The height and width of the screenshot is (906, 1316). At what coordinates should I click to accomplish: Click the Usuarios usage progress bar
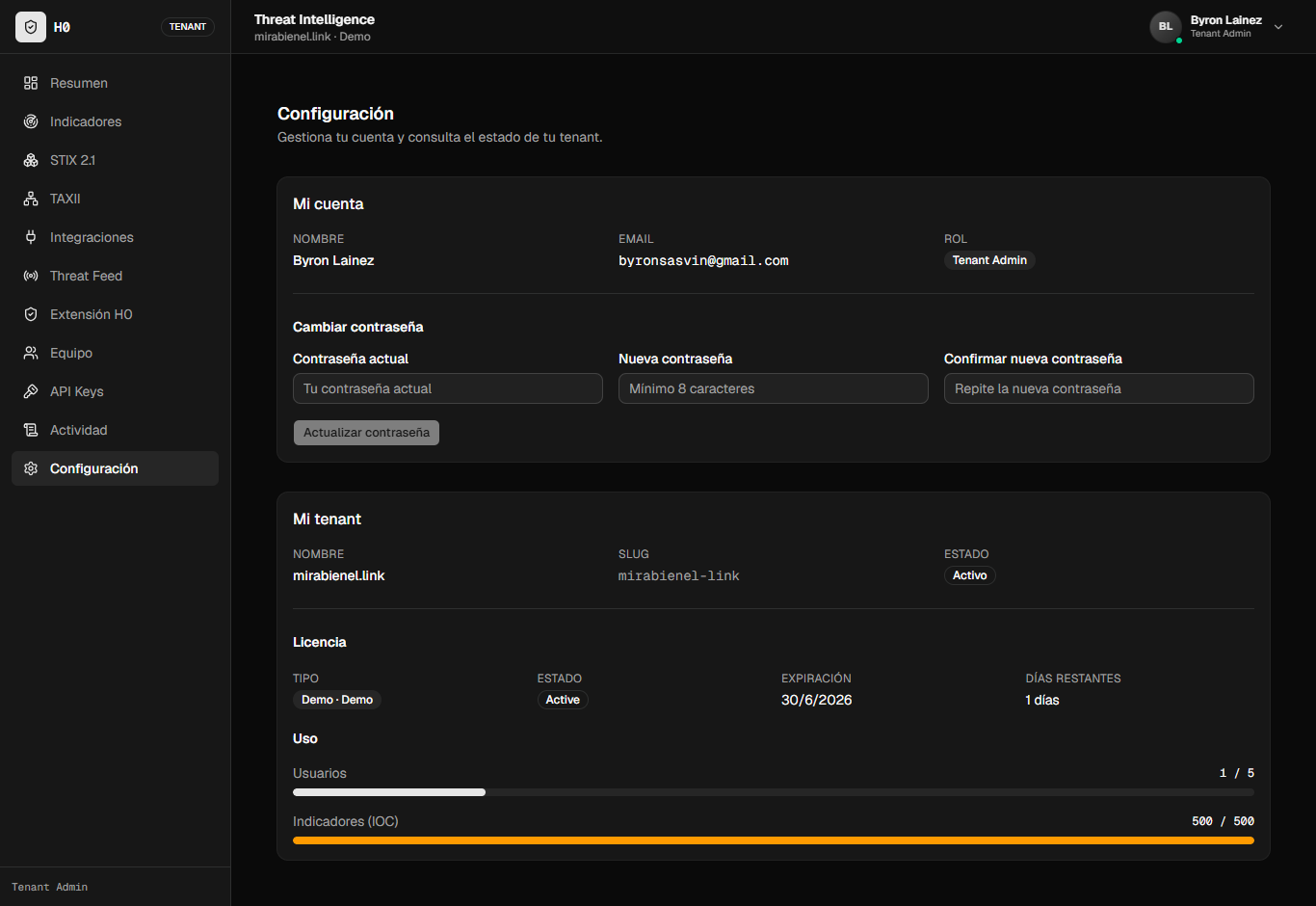(774, 792)
